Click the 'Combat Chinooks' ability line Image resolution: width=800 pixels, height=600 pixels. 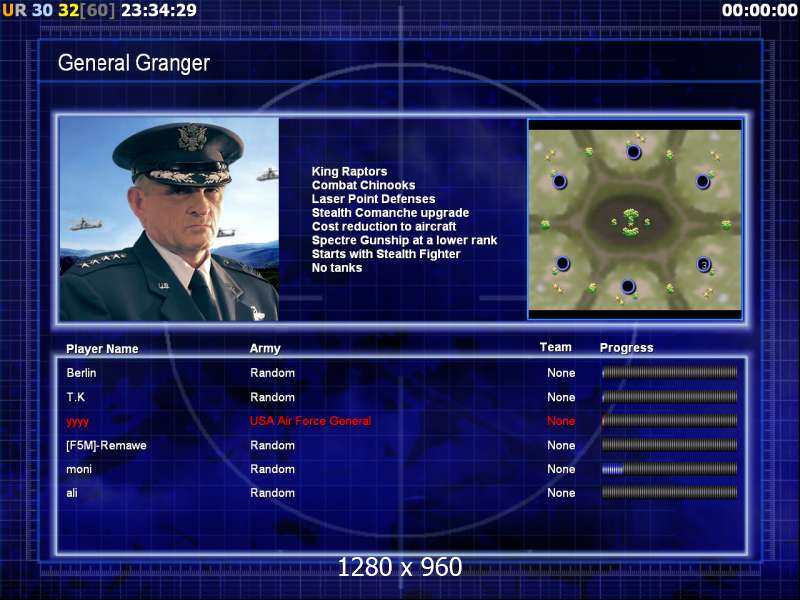364,185
